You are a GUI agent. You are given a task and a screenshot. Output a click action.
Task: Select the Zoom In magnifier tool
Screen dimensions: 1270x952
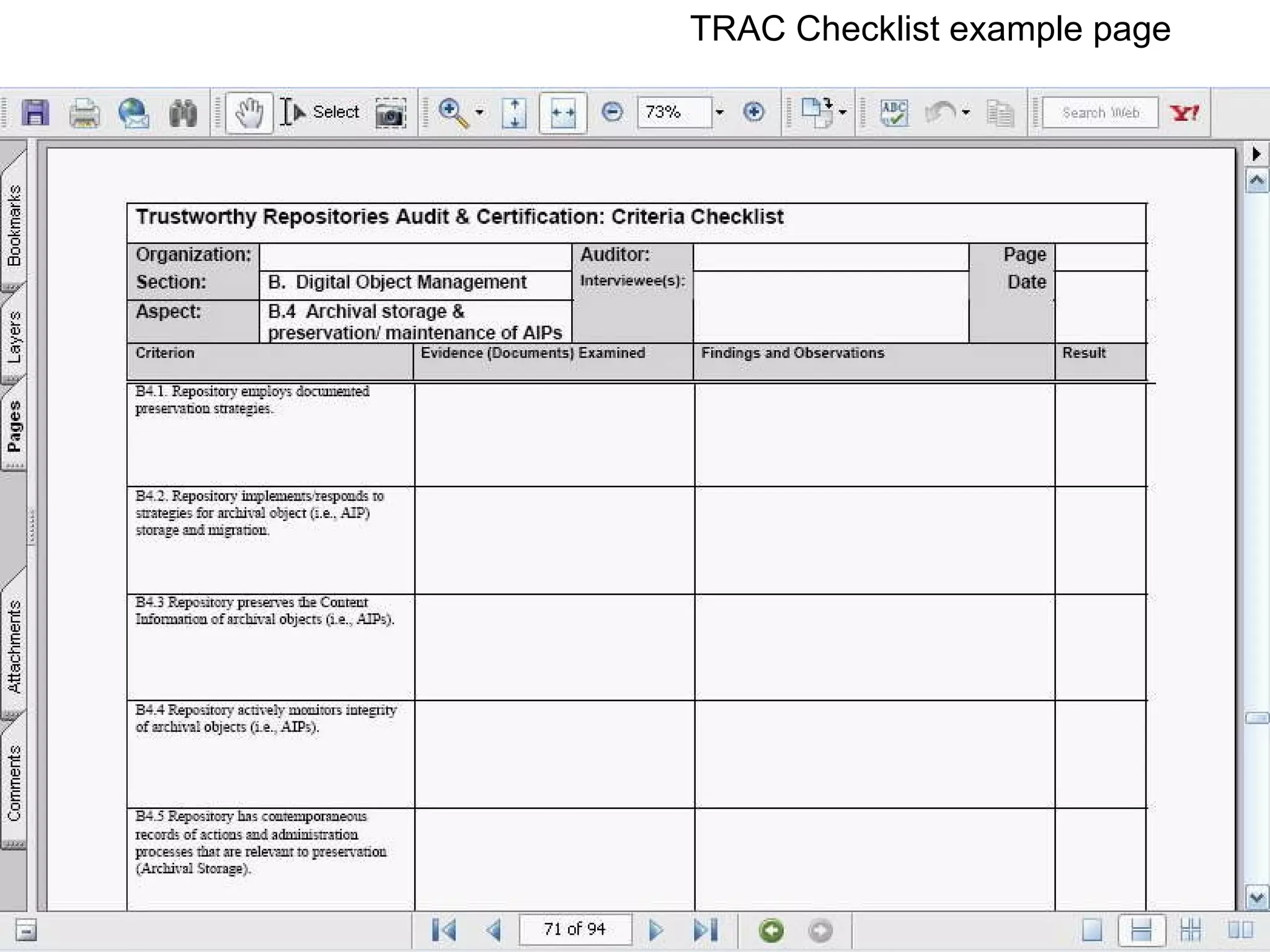tap(453, 113)
